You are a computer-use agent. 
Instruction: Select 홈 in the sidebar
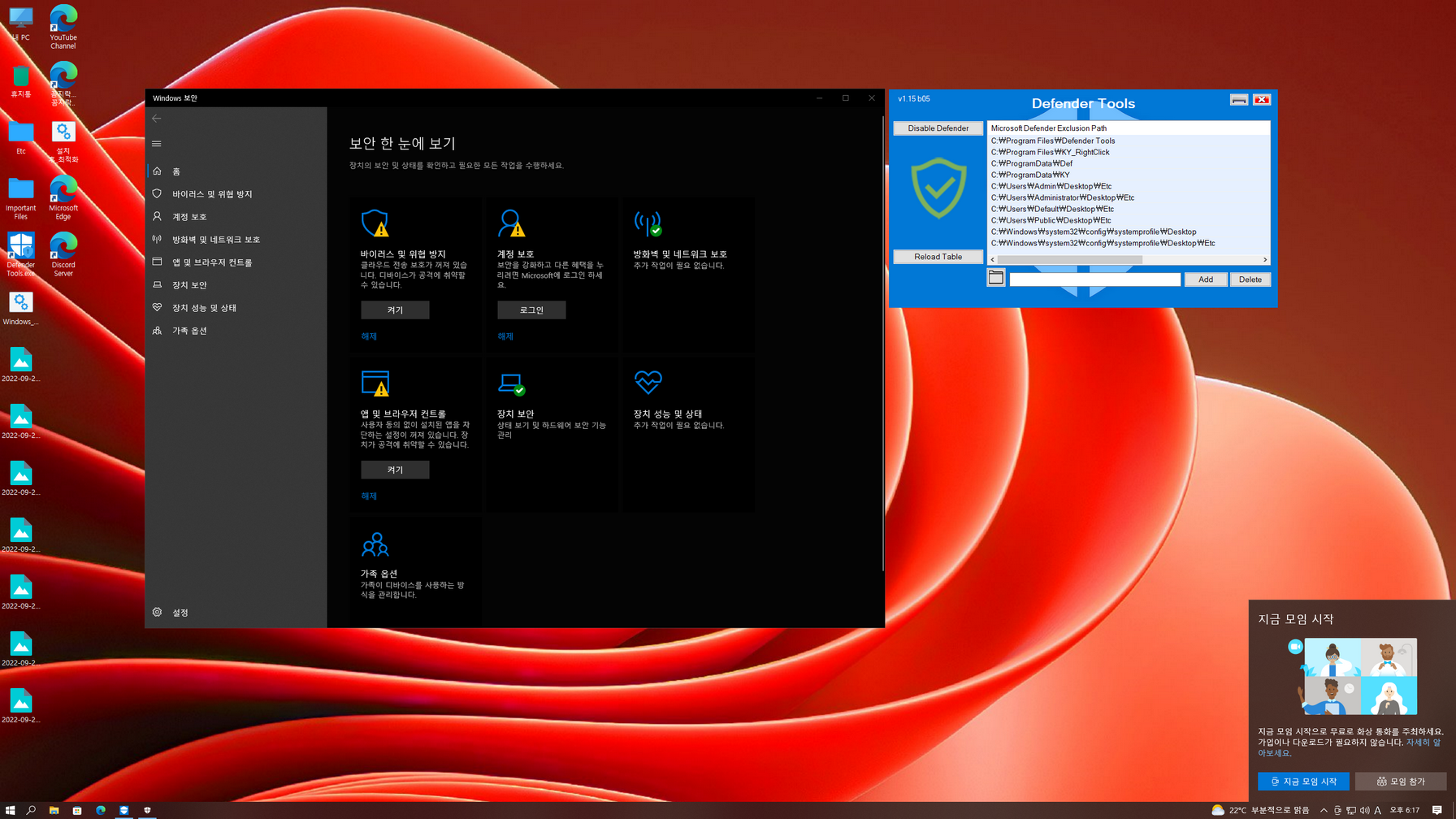coord(236,171)
